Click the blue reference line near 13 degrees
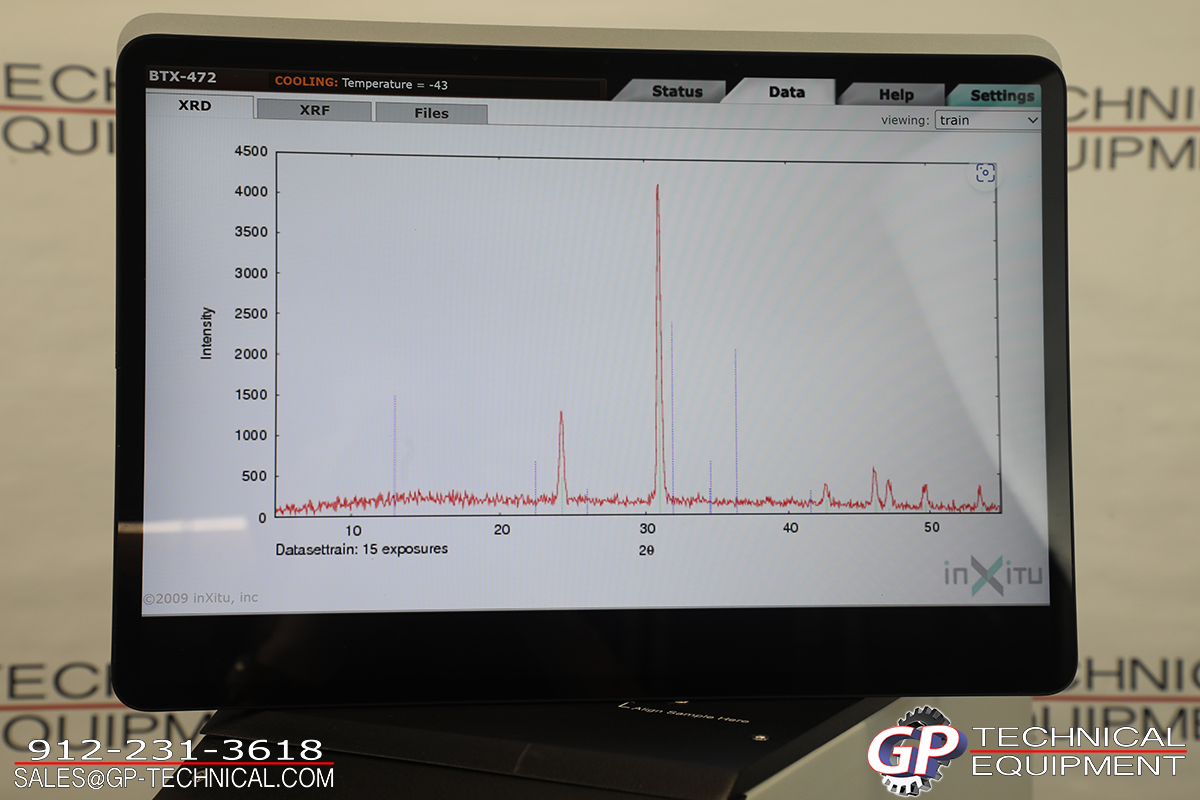The width and height of the screenshot is (1200, 800). click(x=394, y=450)
